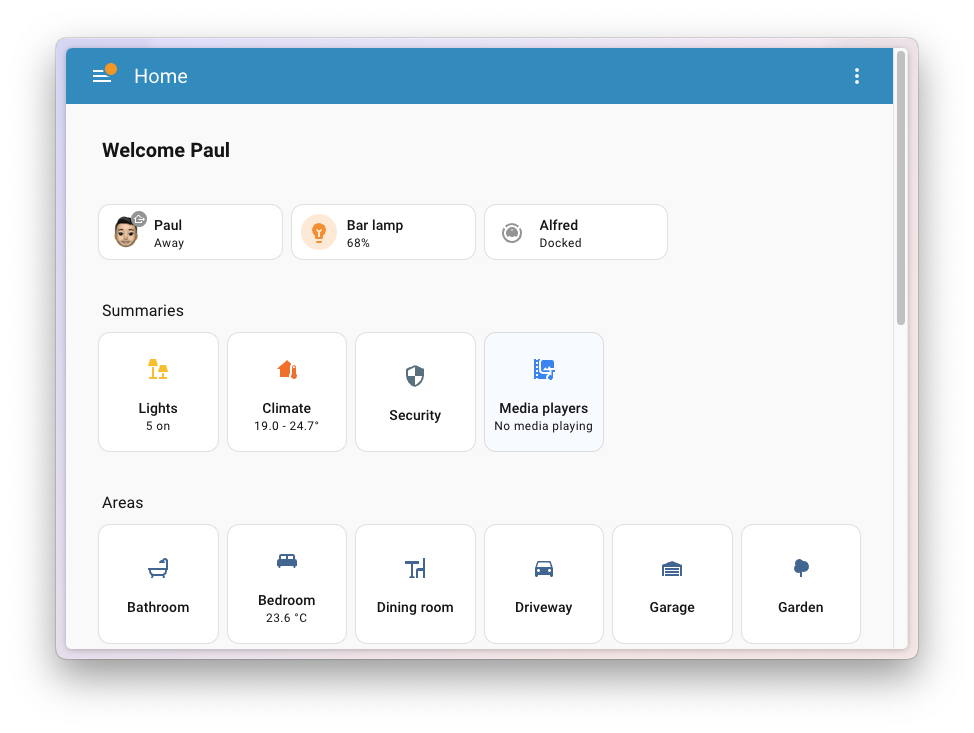This screenshot has width=974, height=733.
Task: Click the Garage door icon
Action: [671, 568]
